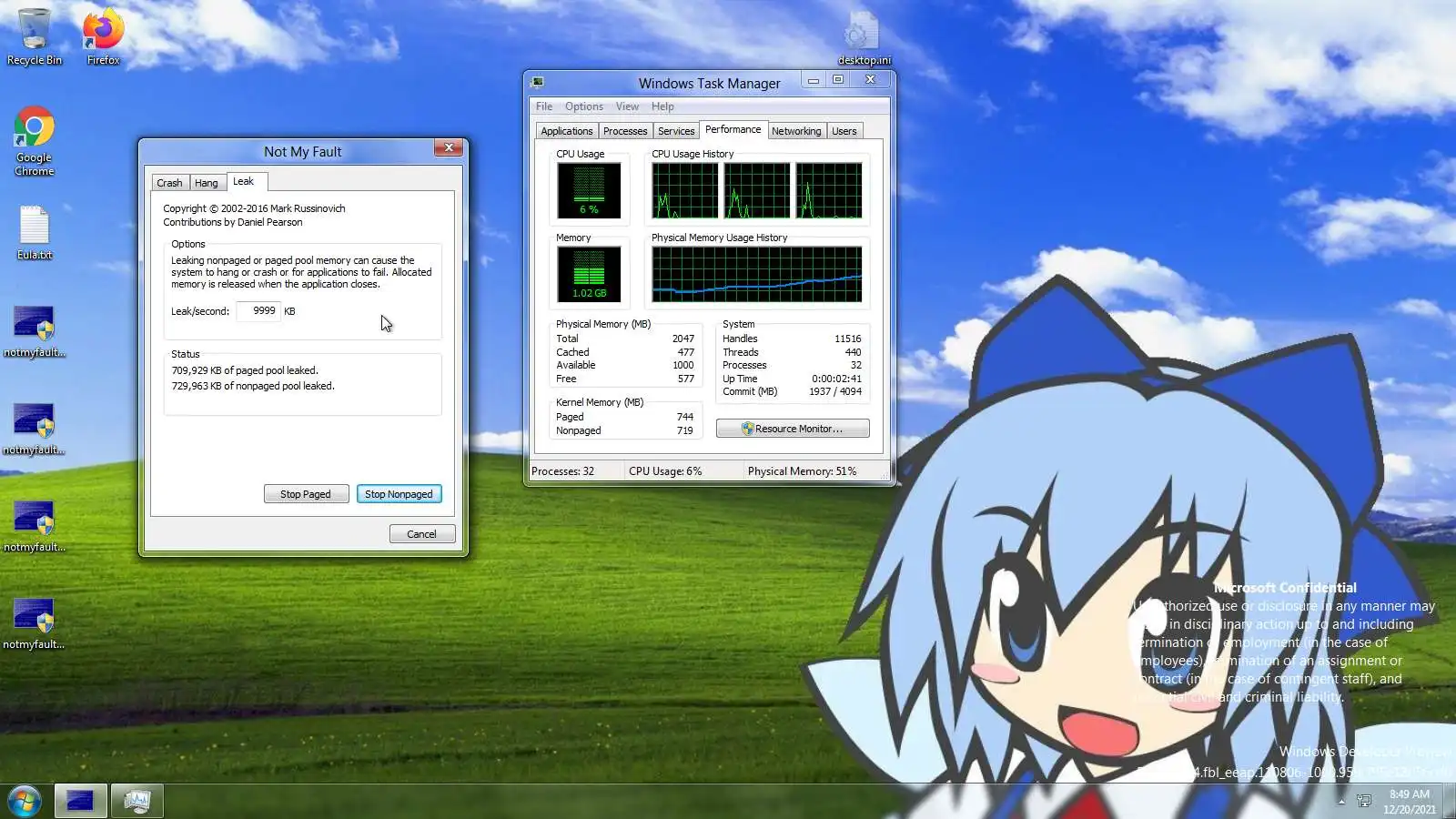
Task: Click the Task Manager title bar icon
Action: 538,82
